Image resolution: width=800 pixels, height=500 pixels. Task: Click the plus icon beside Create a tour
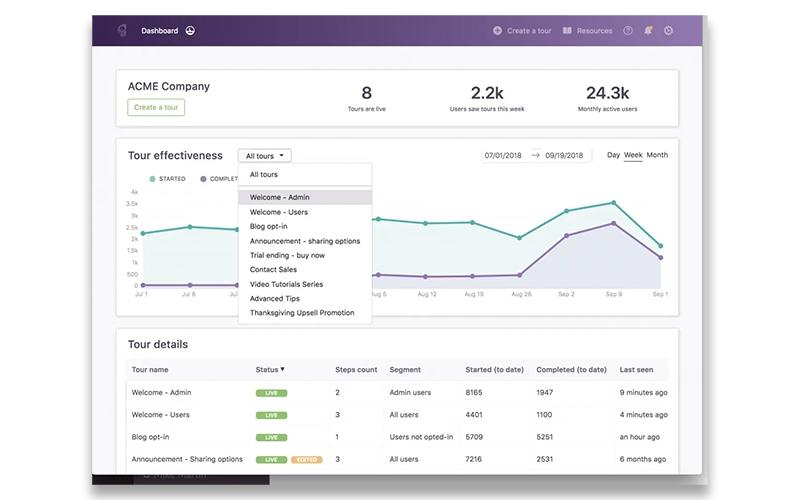(497, 31)
